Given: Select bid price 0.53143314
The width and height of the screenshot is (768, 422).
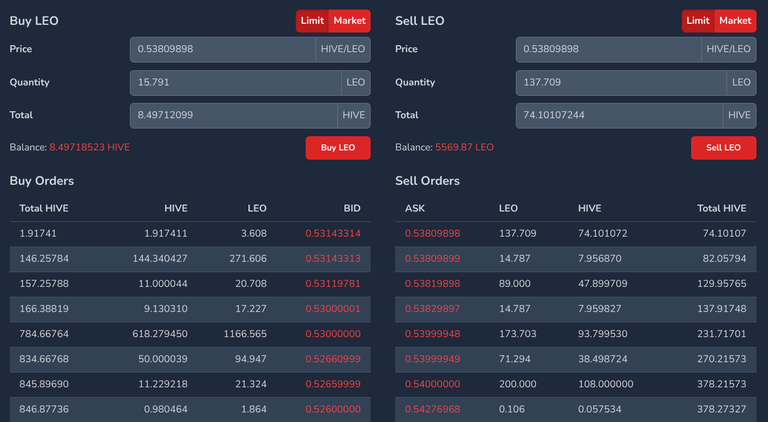Looking at the screenshot, I should tap(333, 234).
